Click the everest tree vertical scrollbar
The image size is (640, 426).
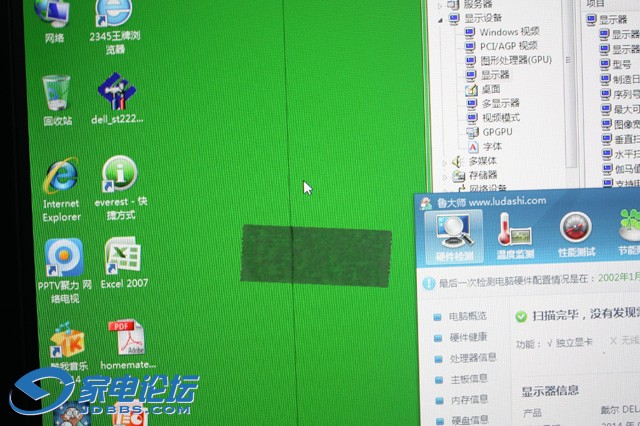570,84
